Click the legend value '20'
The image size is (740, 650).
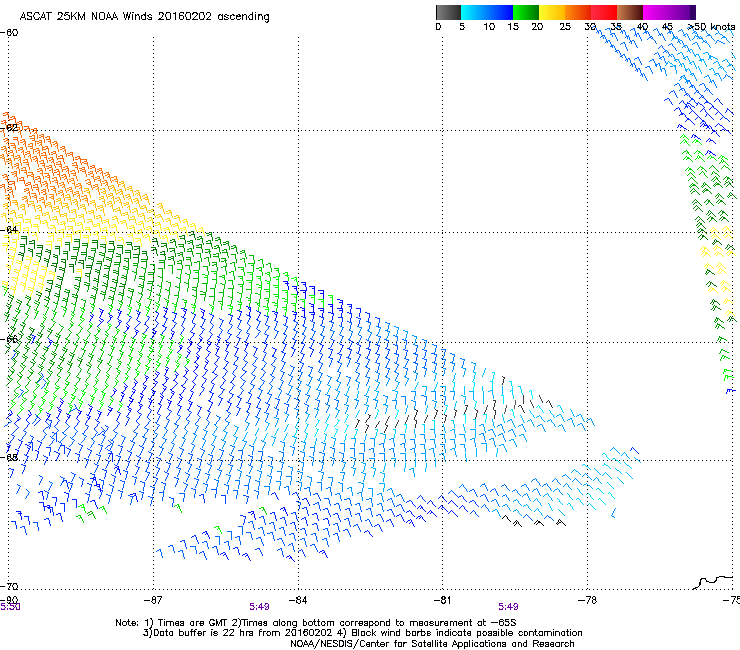coord(537,27)
